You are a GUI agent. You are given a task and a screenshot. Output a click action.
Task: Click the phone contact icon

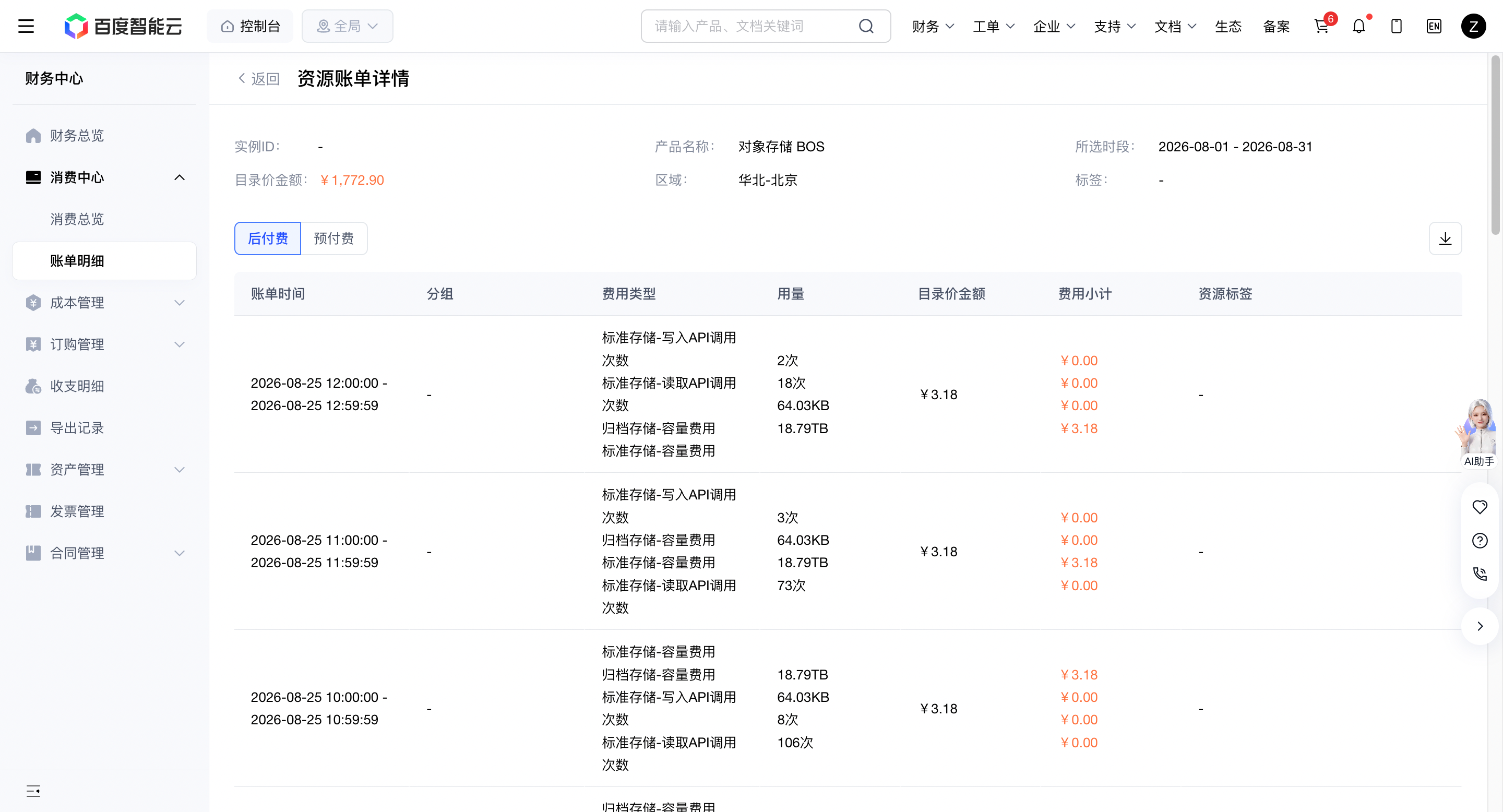1480,574
